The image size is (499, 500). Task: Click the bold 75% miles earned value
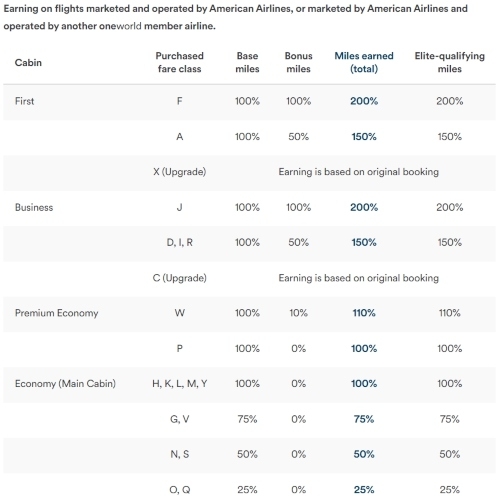[x=364, y=419]
